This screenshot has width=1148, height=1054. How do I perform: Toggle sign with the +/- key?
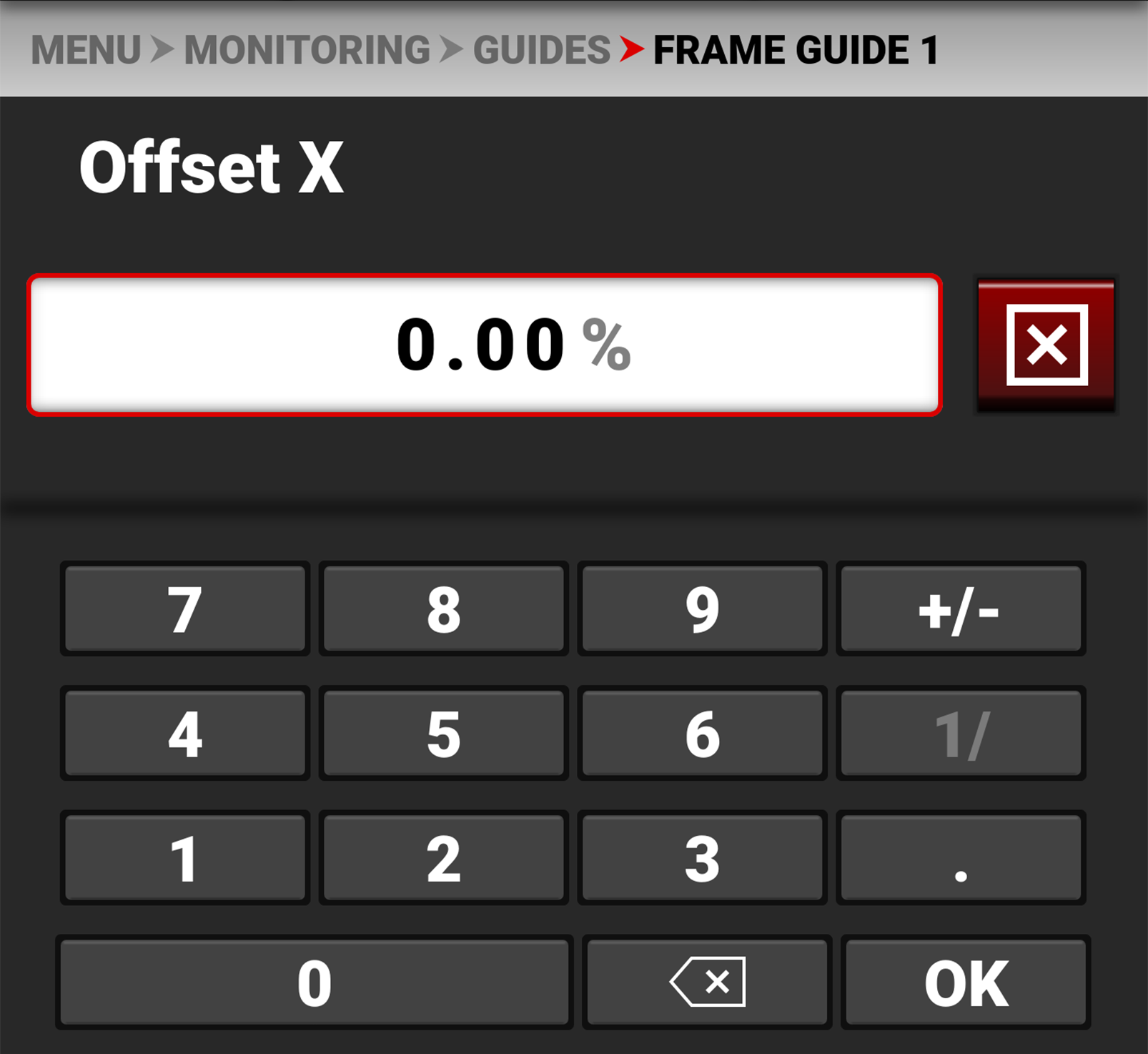coord(960,609)
